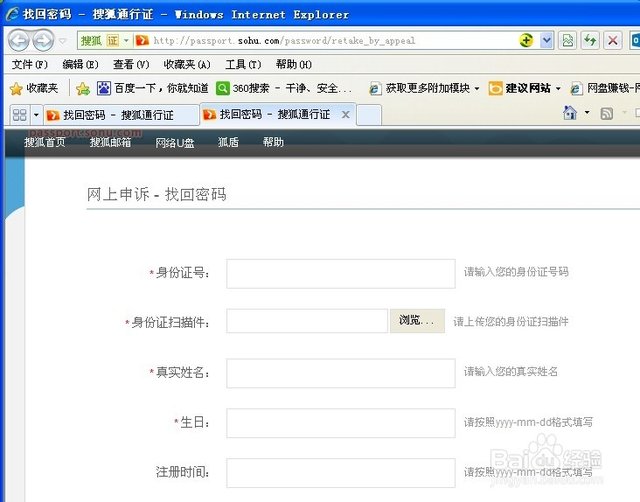This screenshot has width=640, height=502.
Task: Expand the address bar history dropdown
Action: [546, 40]
